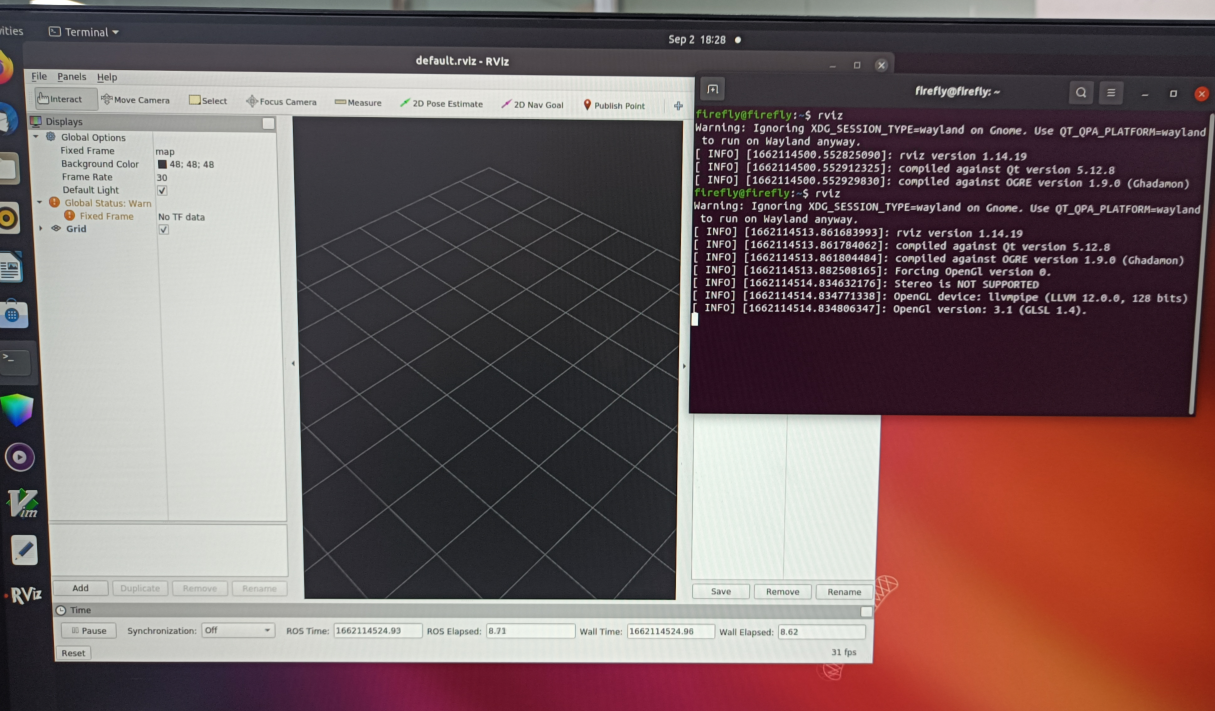Image resolution: width=1215 pixels, height=711 pixels.
Task: Select the Select tool in toolbar
Action: (x=205, y=100)
